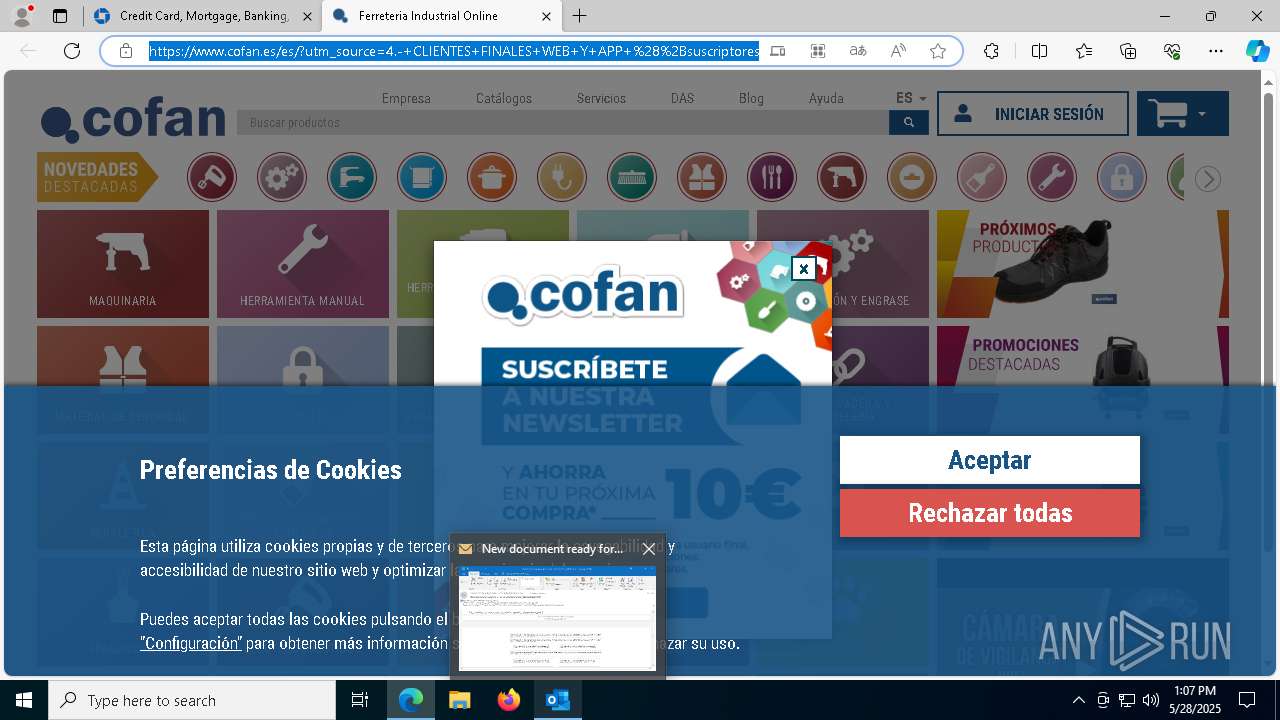Open the Outlook preview window thumbnail
This screenshot has height=720, width=1280.
[558, 618]
